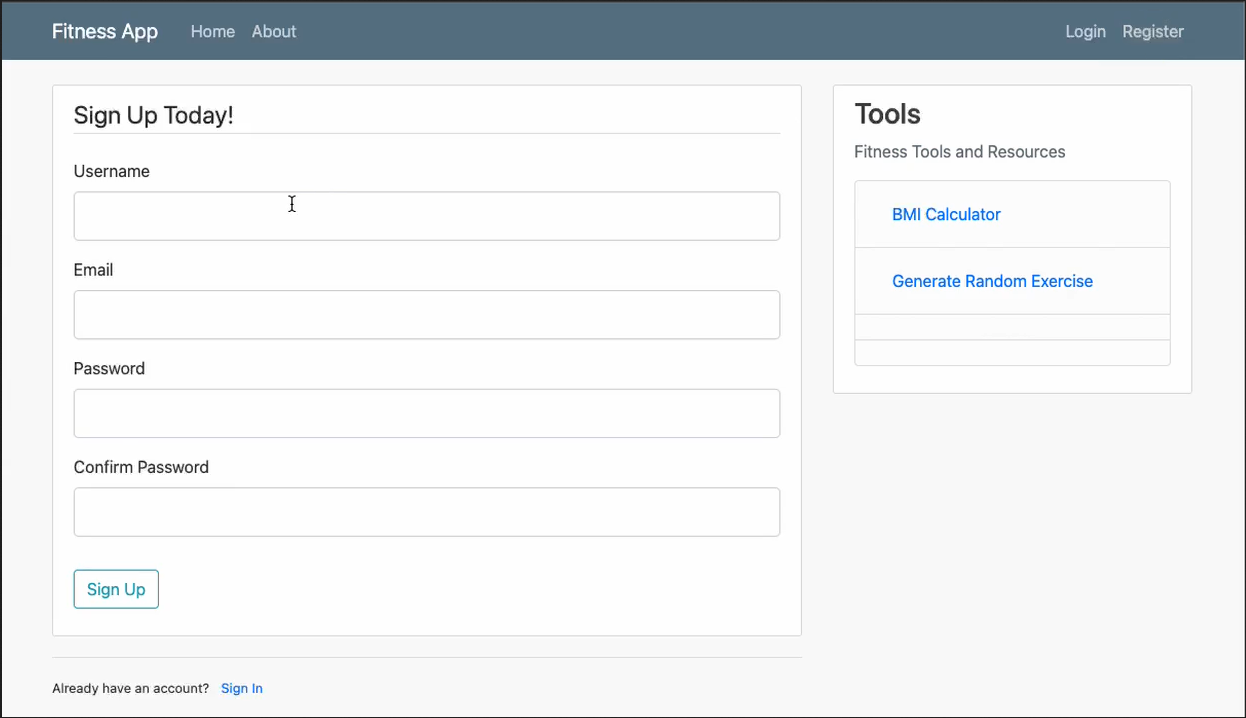Select Register in the navigation bar
The height and width of the screenshot is (718, 1246).
point(1152,31)
